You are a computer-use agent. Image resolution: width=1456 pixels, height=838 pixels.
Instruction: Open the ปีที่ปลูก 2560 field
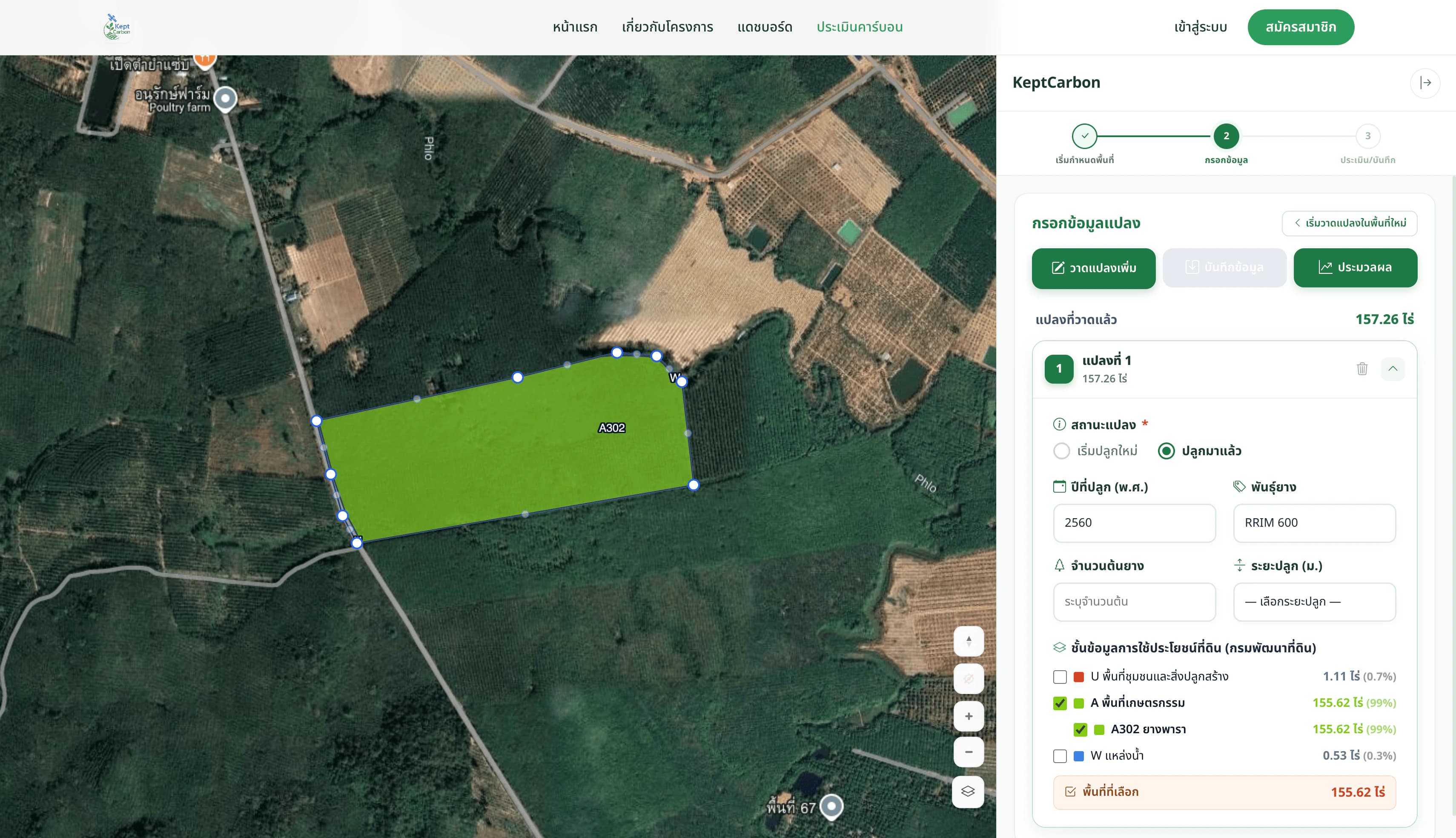pyautogui.click(x=1135, y=523)
